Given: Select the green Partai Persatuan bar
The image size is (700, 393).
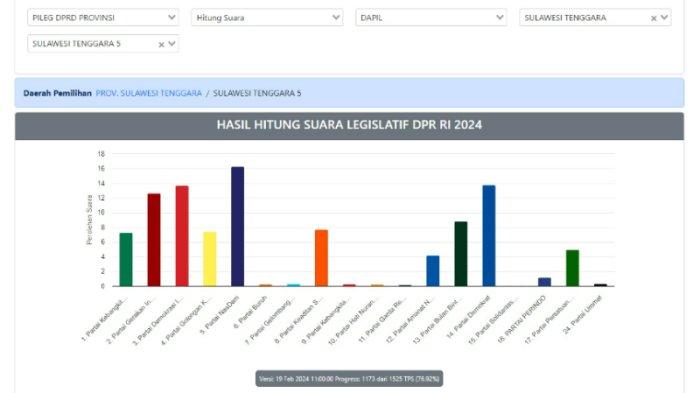Looking at the screenshot, I should point(572,268).
